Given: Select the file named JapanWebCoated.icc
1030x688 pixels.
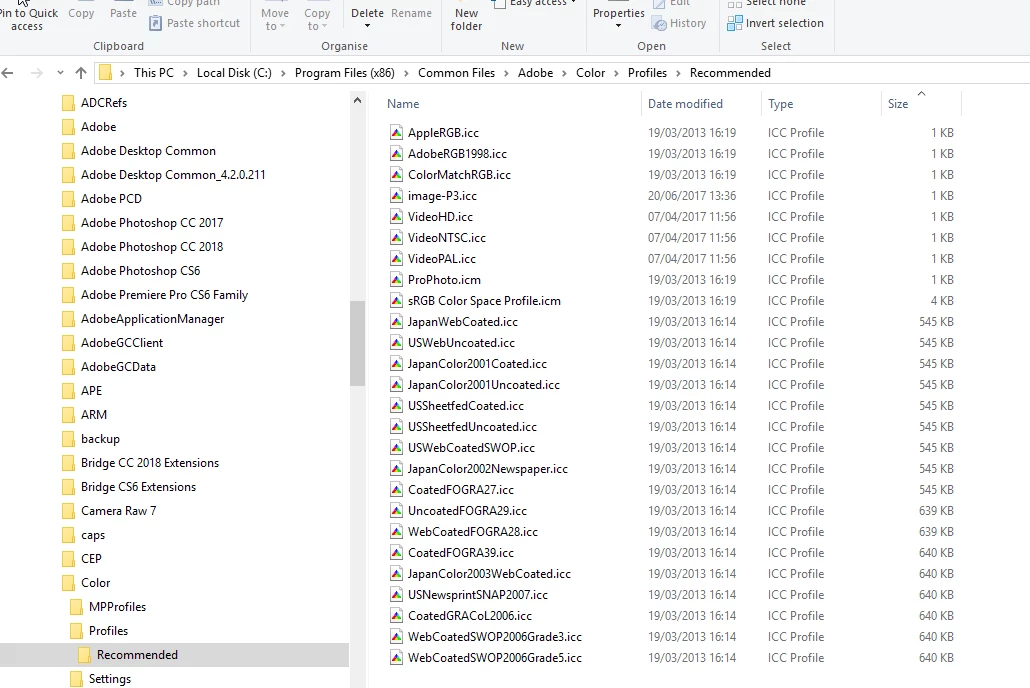Looking at the screenshot, I should 462,322.
